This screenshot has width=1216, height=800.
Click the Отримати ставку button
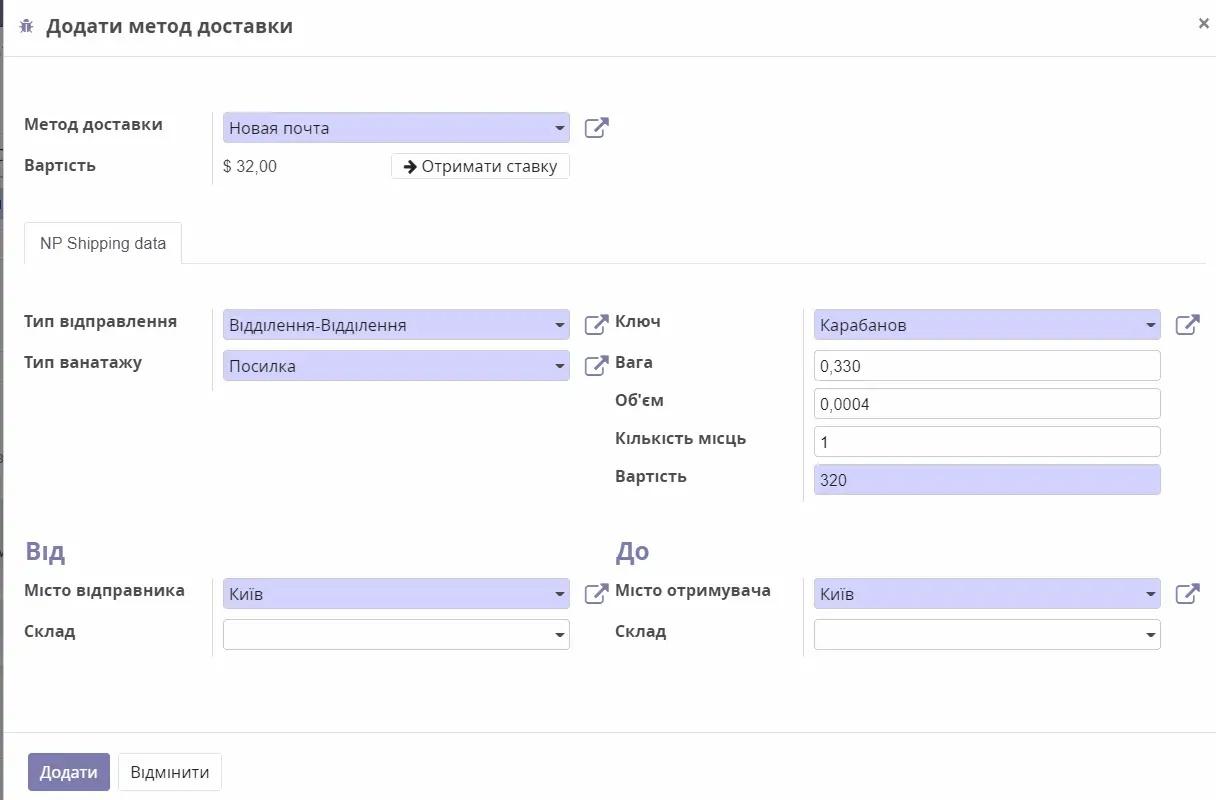480,166
